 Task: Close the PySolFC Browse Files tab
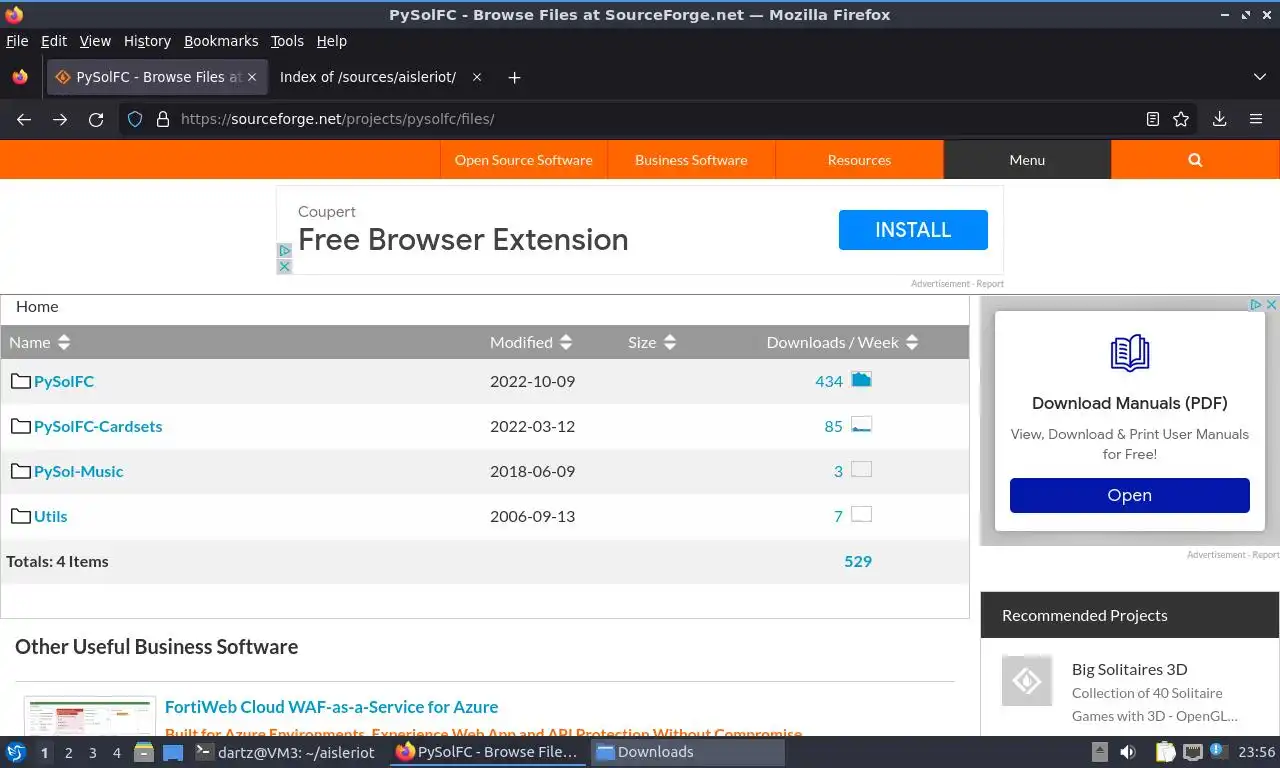click(x=252, y=77)
